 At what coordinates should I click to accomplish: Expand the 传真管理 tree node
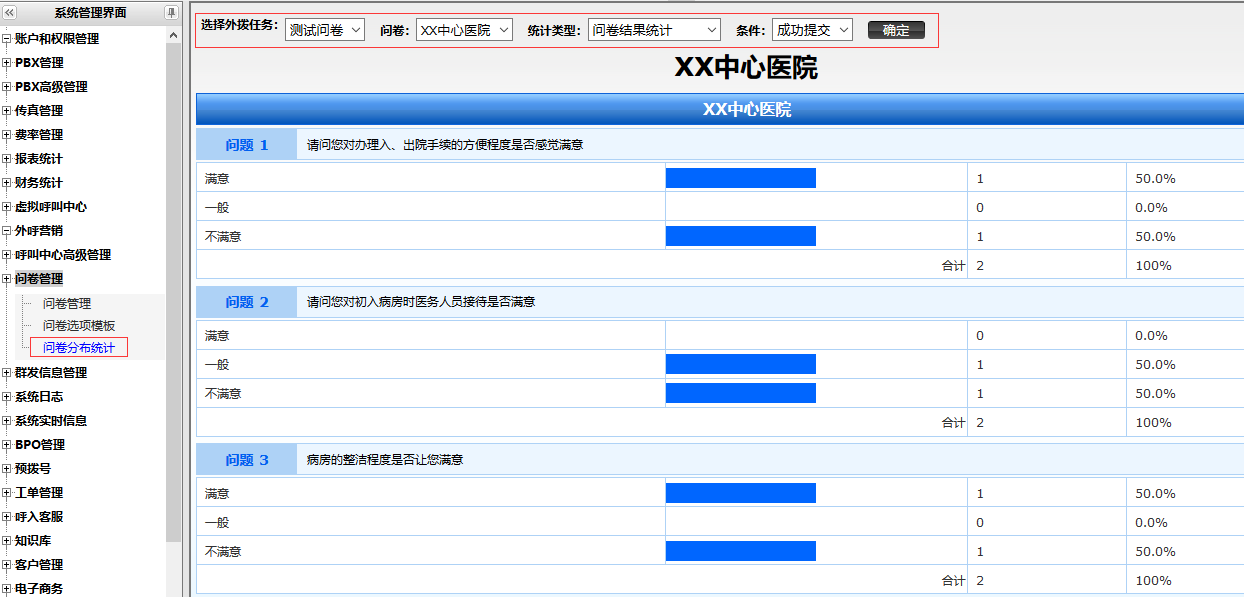(x=6, y=111)
